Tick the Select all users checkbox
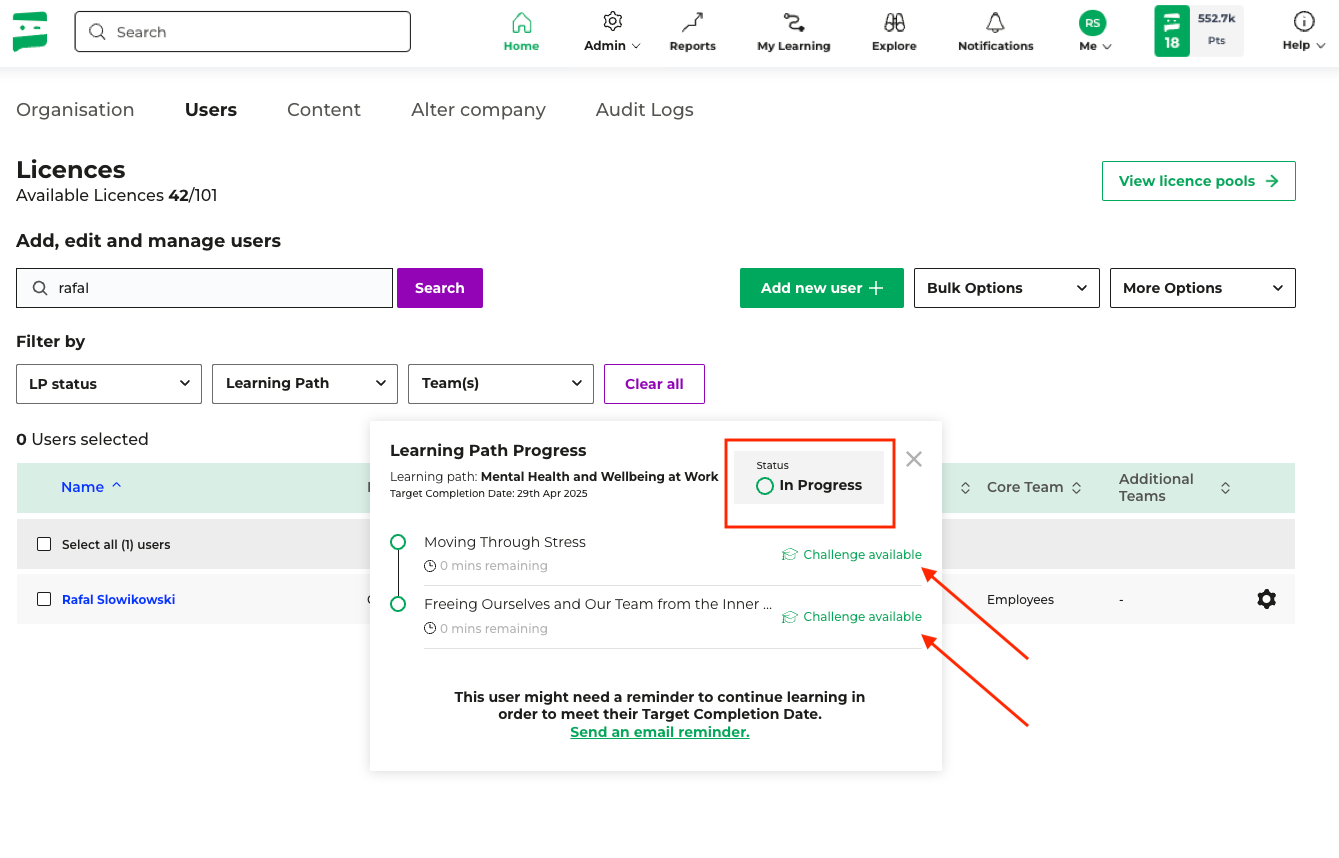Image resolution: width=1339 pixels, height=858 pixels. click(44, 544)
